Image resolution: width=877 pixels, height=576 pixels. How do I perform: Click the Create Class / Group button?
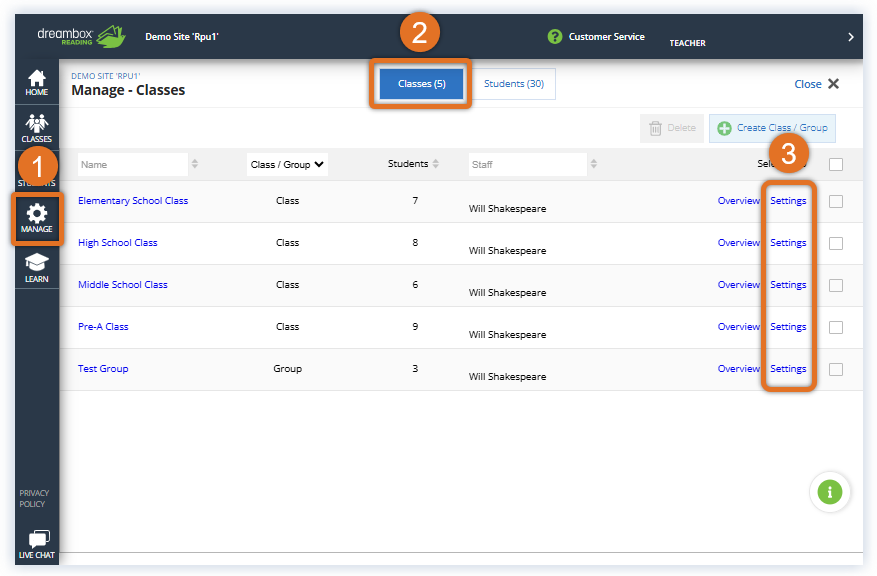point(772,128)
